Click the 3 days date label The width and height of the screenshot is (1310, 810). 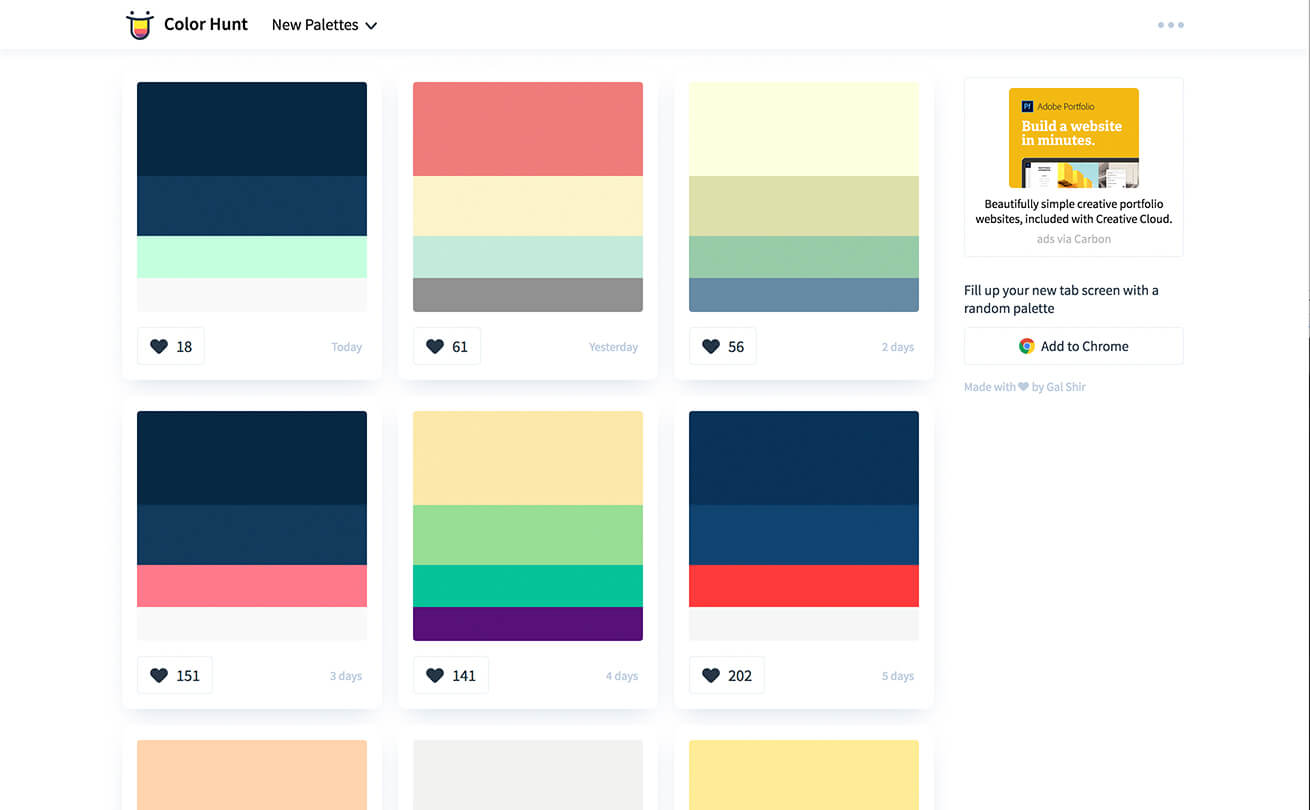[346, 676]
